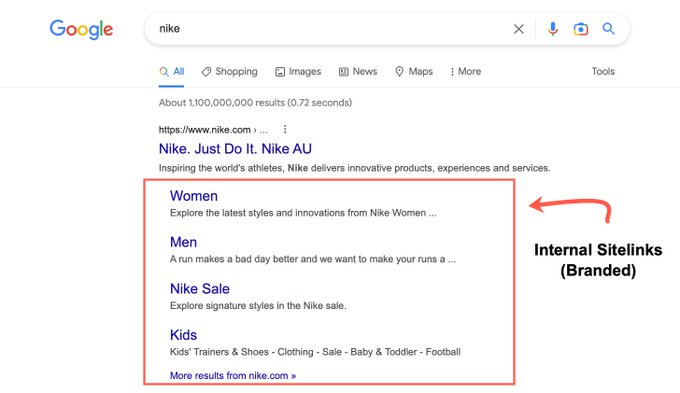680x393 pixels.
Task: Click the "A run makes a bad day better" description
Action: 313,259
